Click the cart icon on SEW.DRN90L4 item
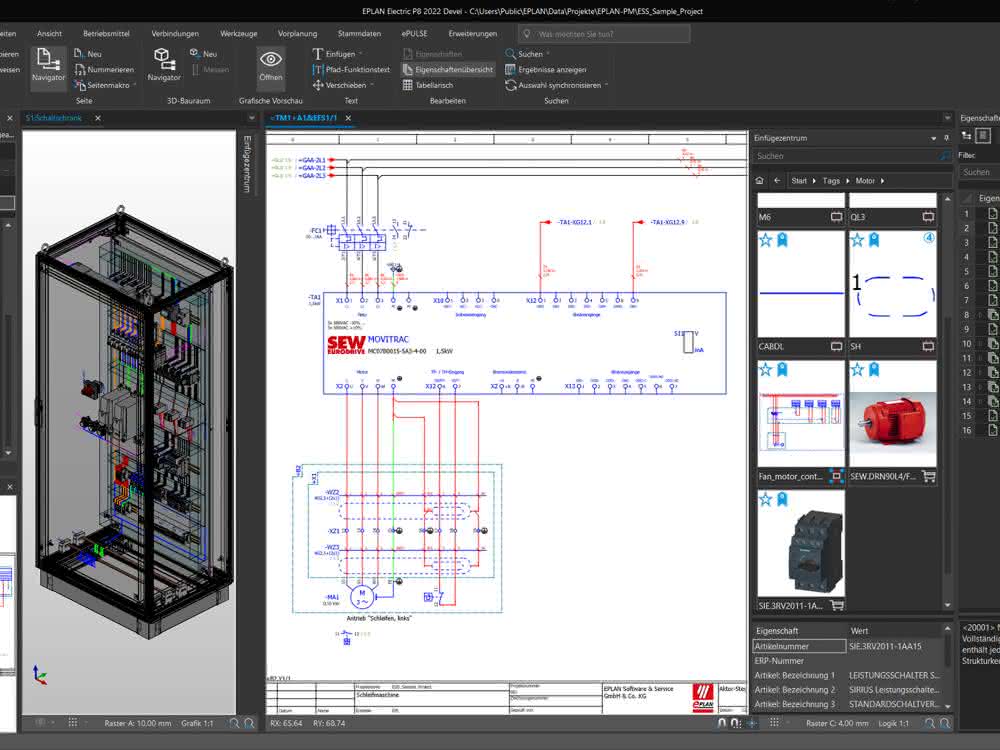The width and height of the screenshot is (1000, 750). [x=929, y=476]
